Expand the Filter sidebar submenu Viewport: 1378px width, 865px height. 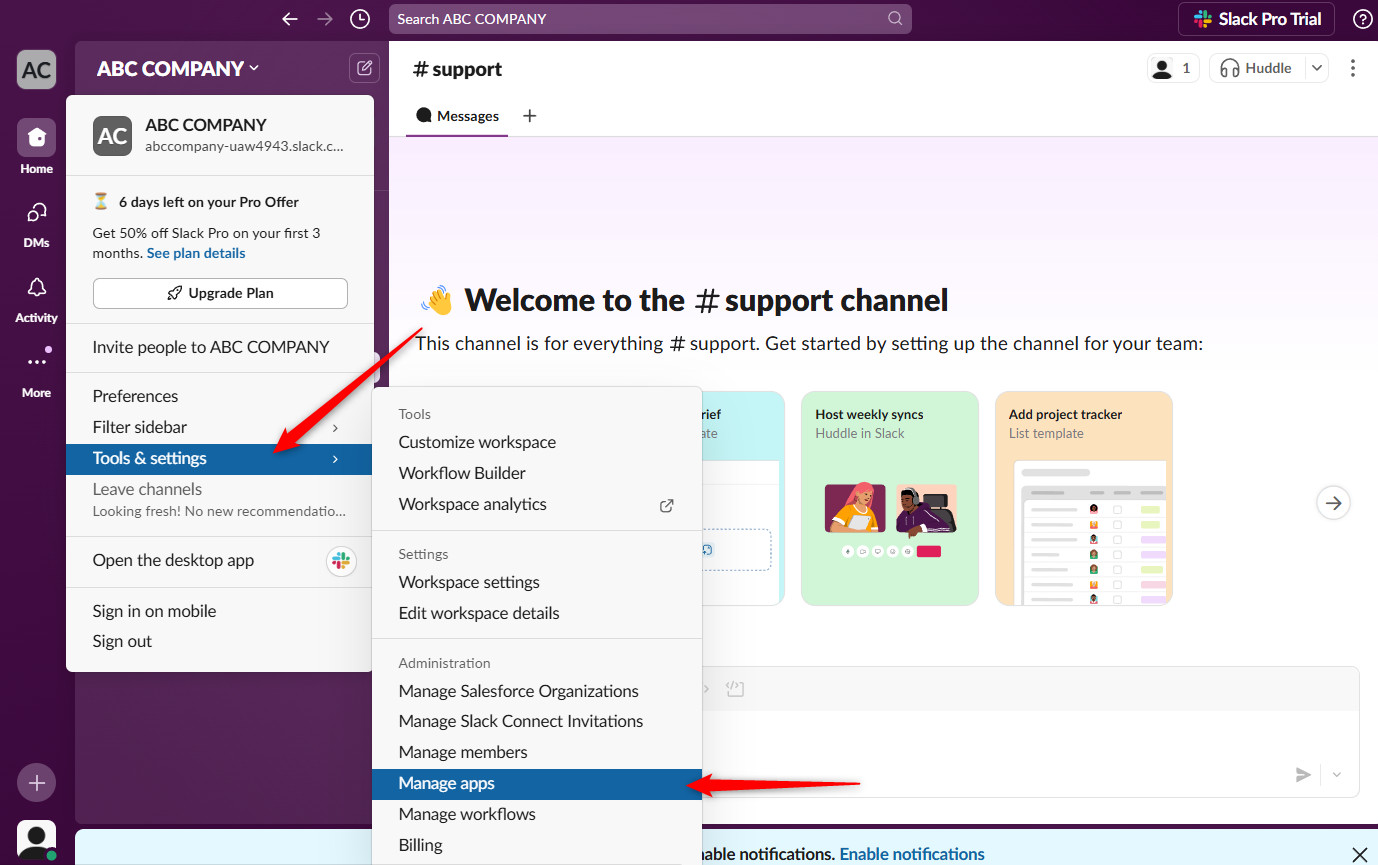(x=216, y=427)
